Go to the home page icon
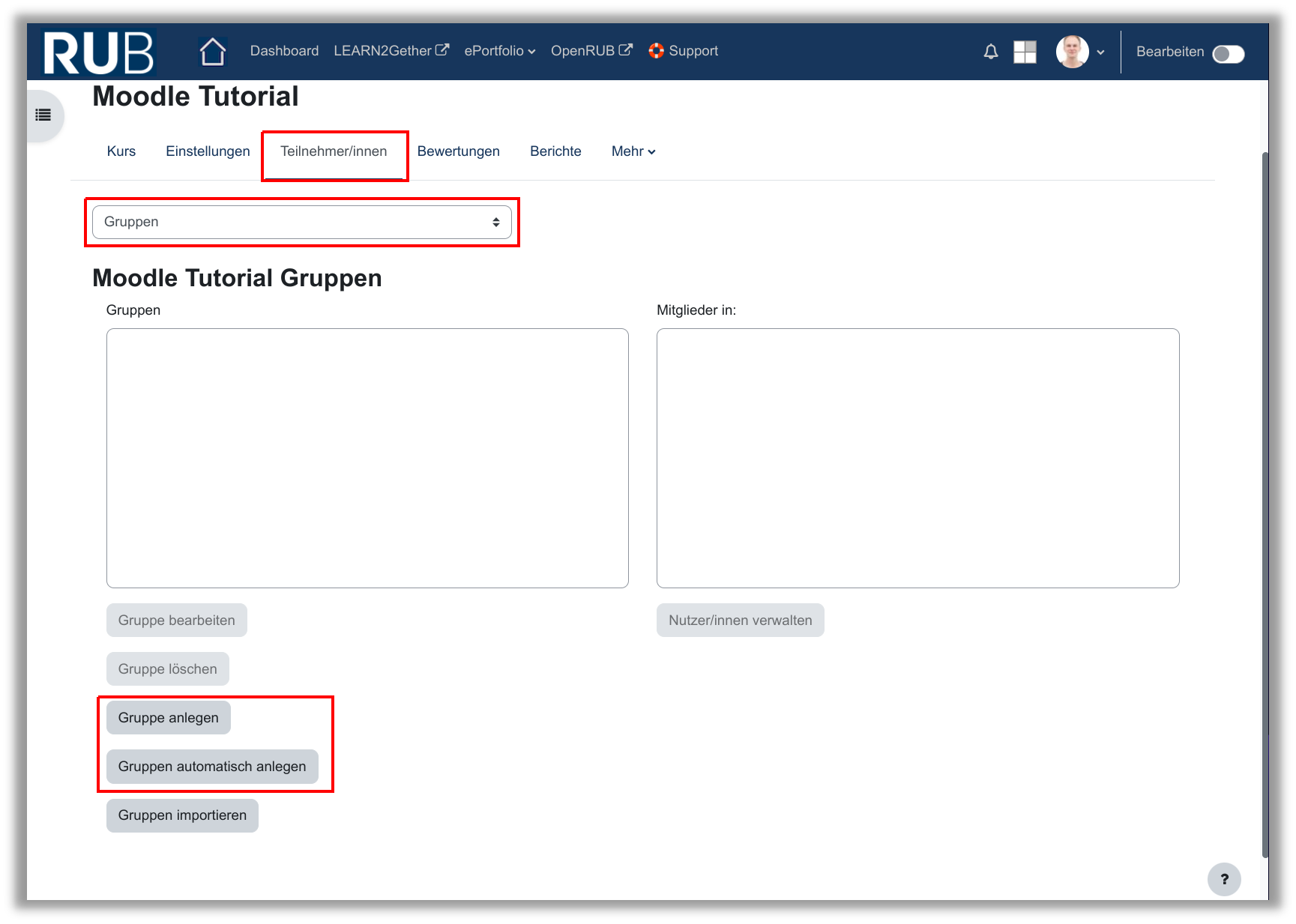The height and width of the screenshot is (924, 1296). pyautogui.click(x=213, y=52)
